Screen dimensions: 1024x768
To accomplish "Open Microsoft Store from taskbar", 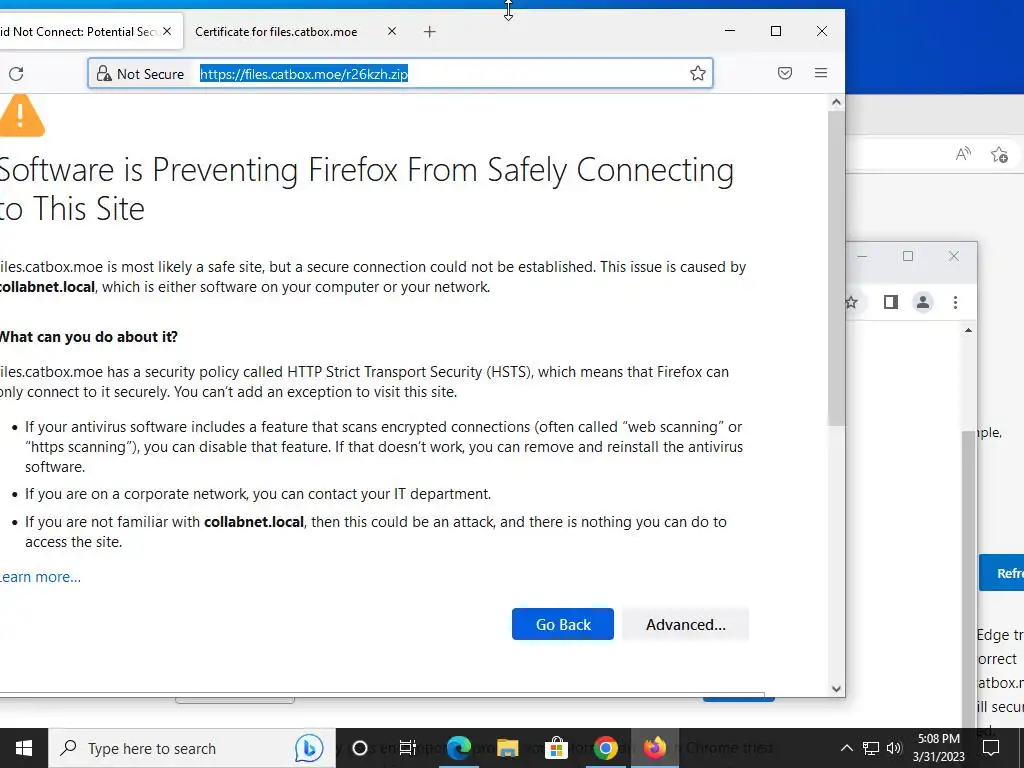I will point(556,748).
